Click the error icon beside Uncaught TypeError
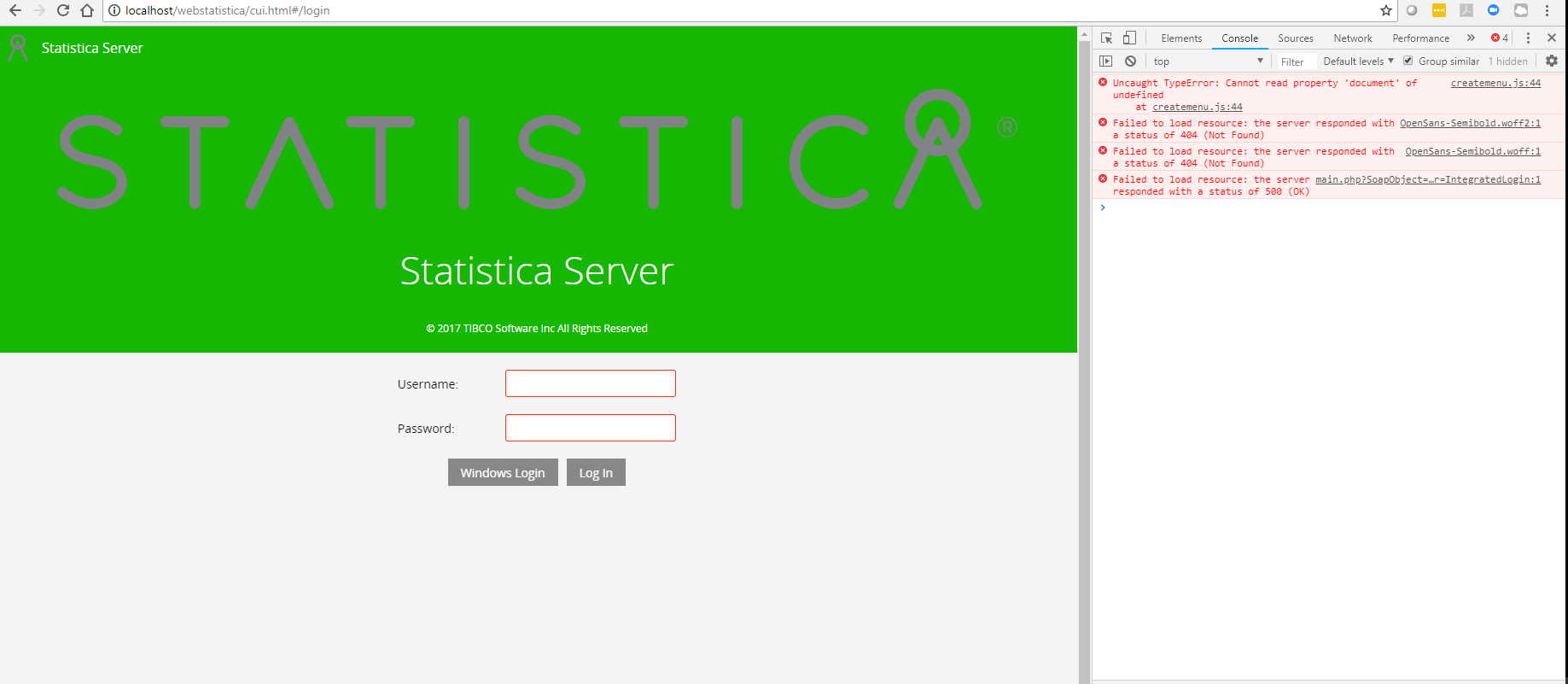1568x684 pixels. coord(1103,82)
